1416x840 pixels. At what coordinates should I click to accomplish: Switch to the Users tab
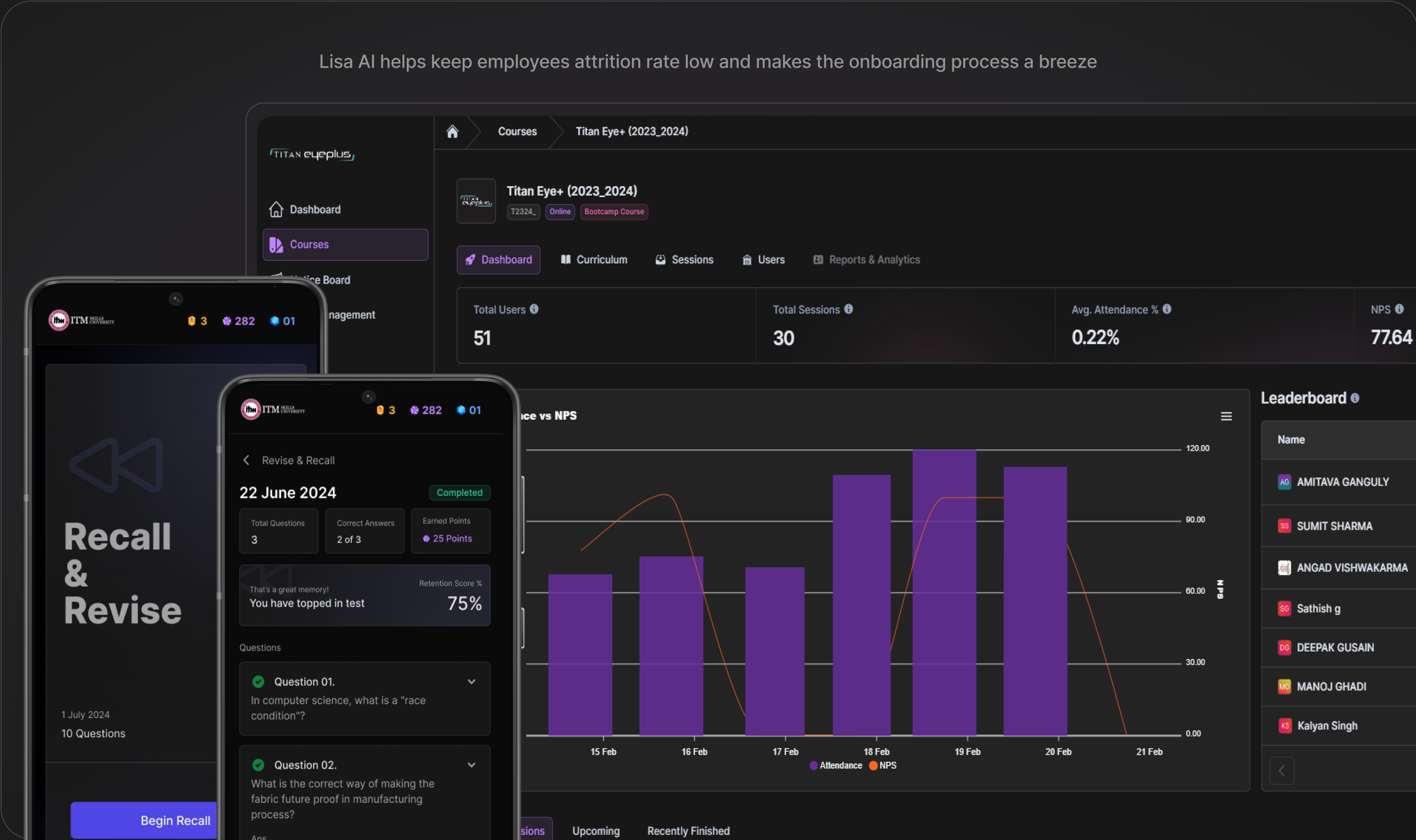763,260
